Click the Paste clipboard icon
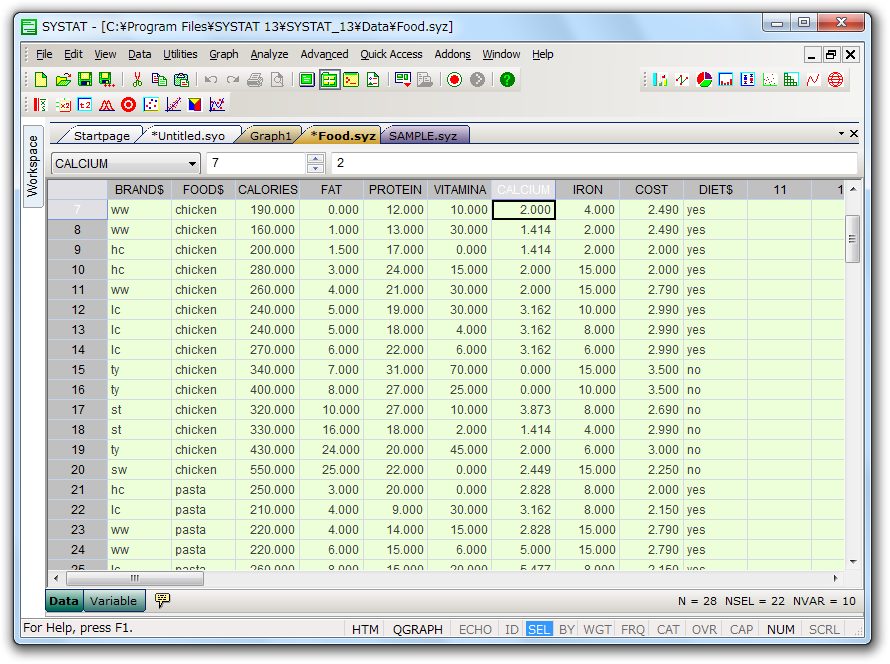Viewport: 890px width, 664px height. tap(181, 79)
